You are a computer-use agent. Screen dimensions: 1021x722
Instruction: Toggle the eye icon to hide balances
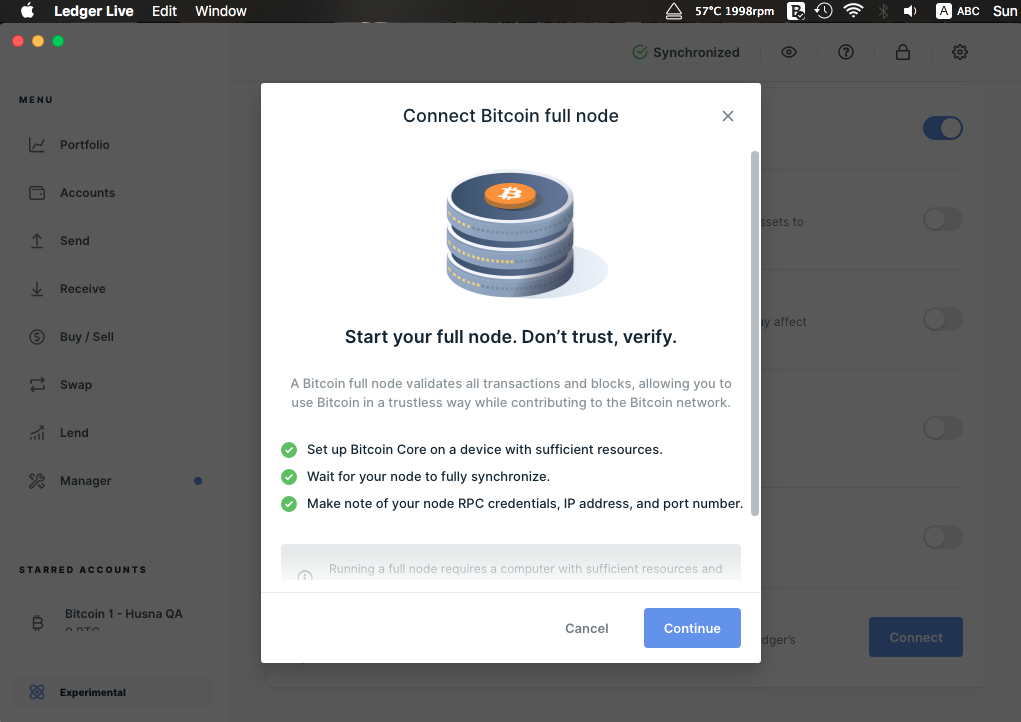point(789,52)
